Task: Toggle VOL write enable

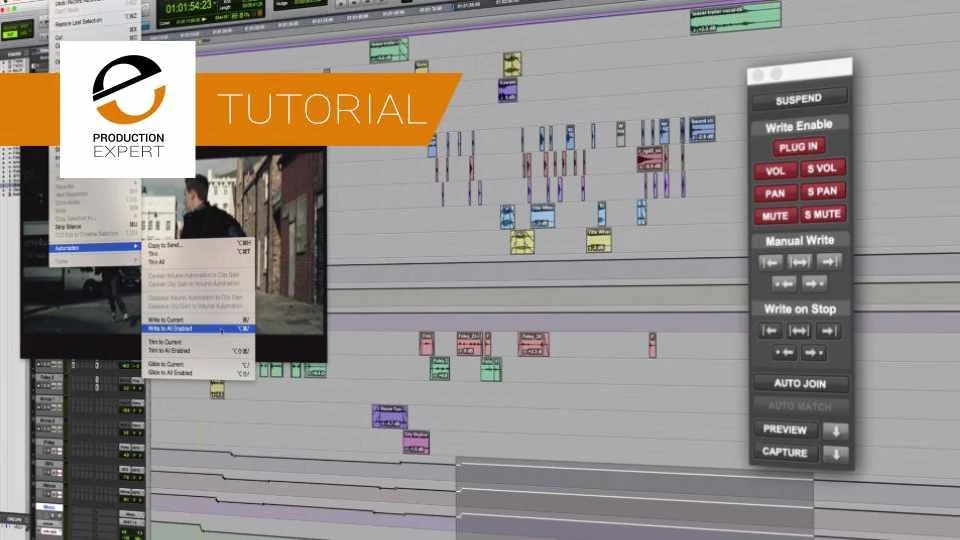Action: (x=775, y=171)
